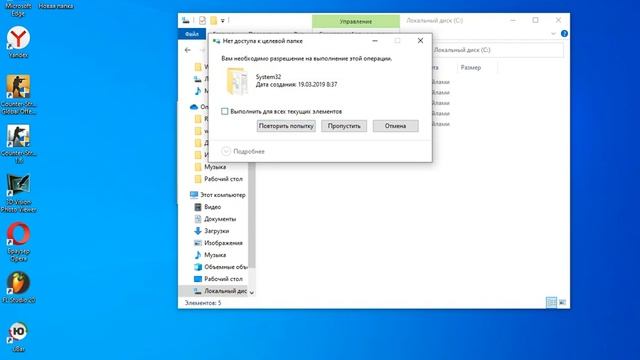Open the Counter-Strike Global Offensive shortcut
The image size is (640, 360).
point(18,94)
